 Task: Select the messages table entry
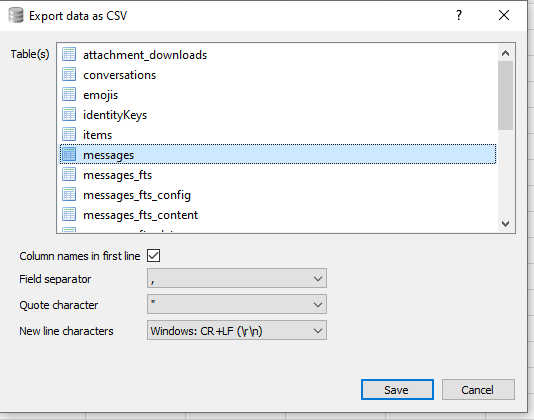click(x=278, y=154)
